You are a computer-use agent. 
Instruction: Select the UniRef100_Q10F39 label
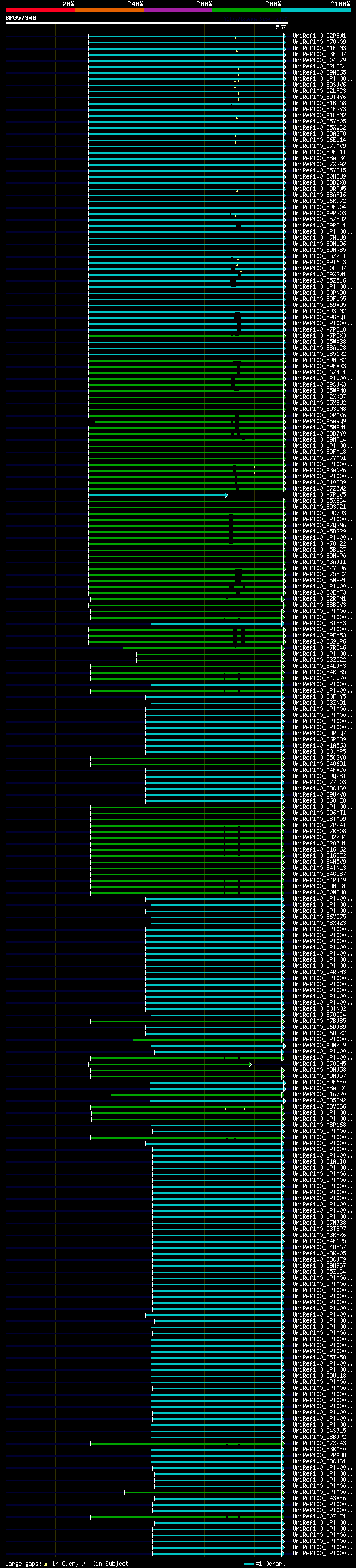pos(319,483)
